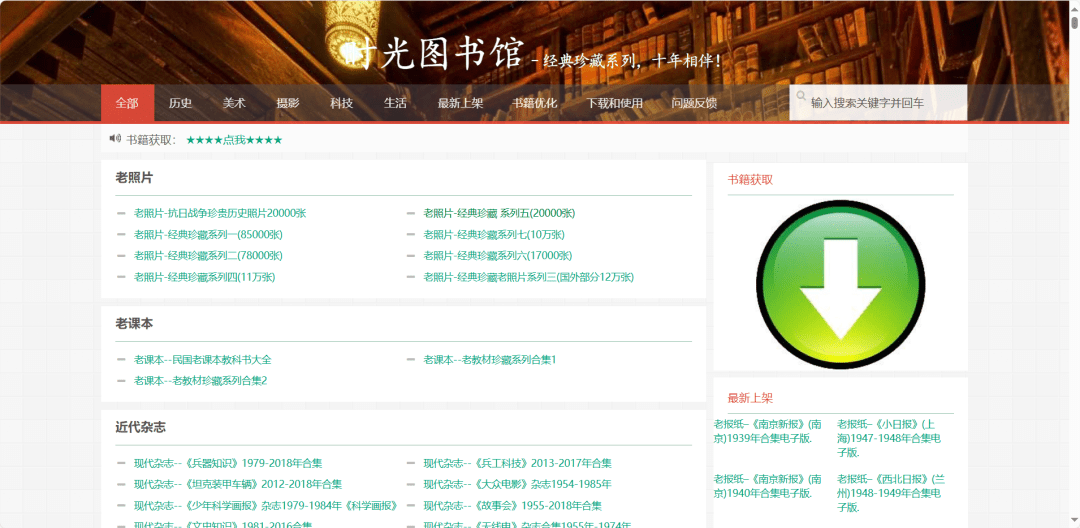
Task: Open the 下载和使用 page
Action: [x=614, y=103]
